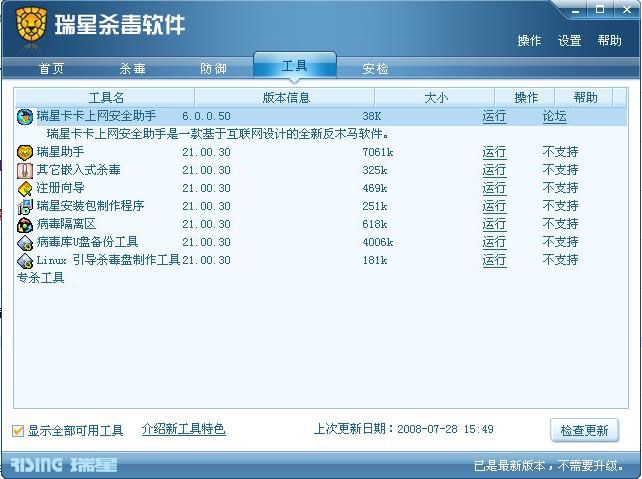Select the 其它嵌入式杀毒 row name
The width and height of the screenshot is (642, 479).
pyautogui.click(x=78, y=170)
